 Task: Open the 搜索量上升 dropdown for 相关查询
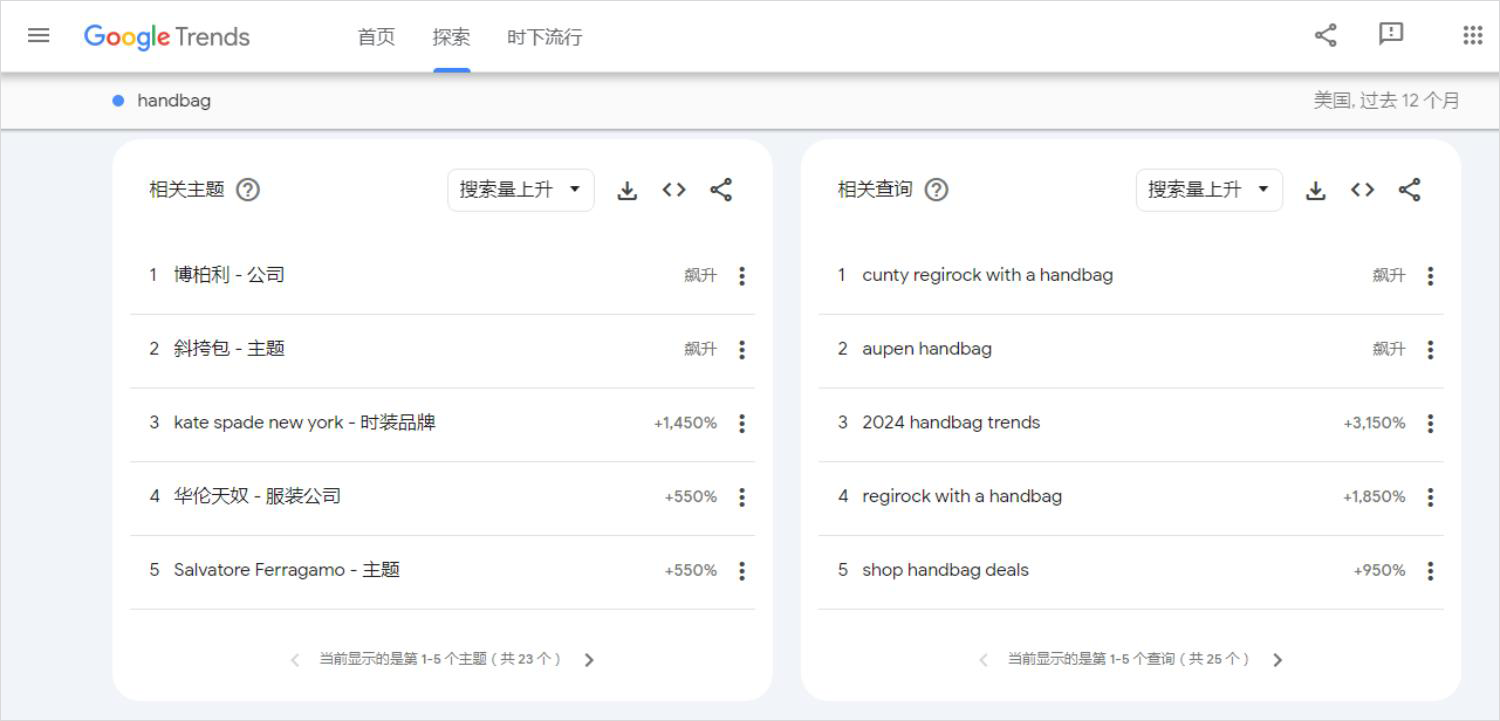click(1208, 189)
